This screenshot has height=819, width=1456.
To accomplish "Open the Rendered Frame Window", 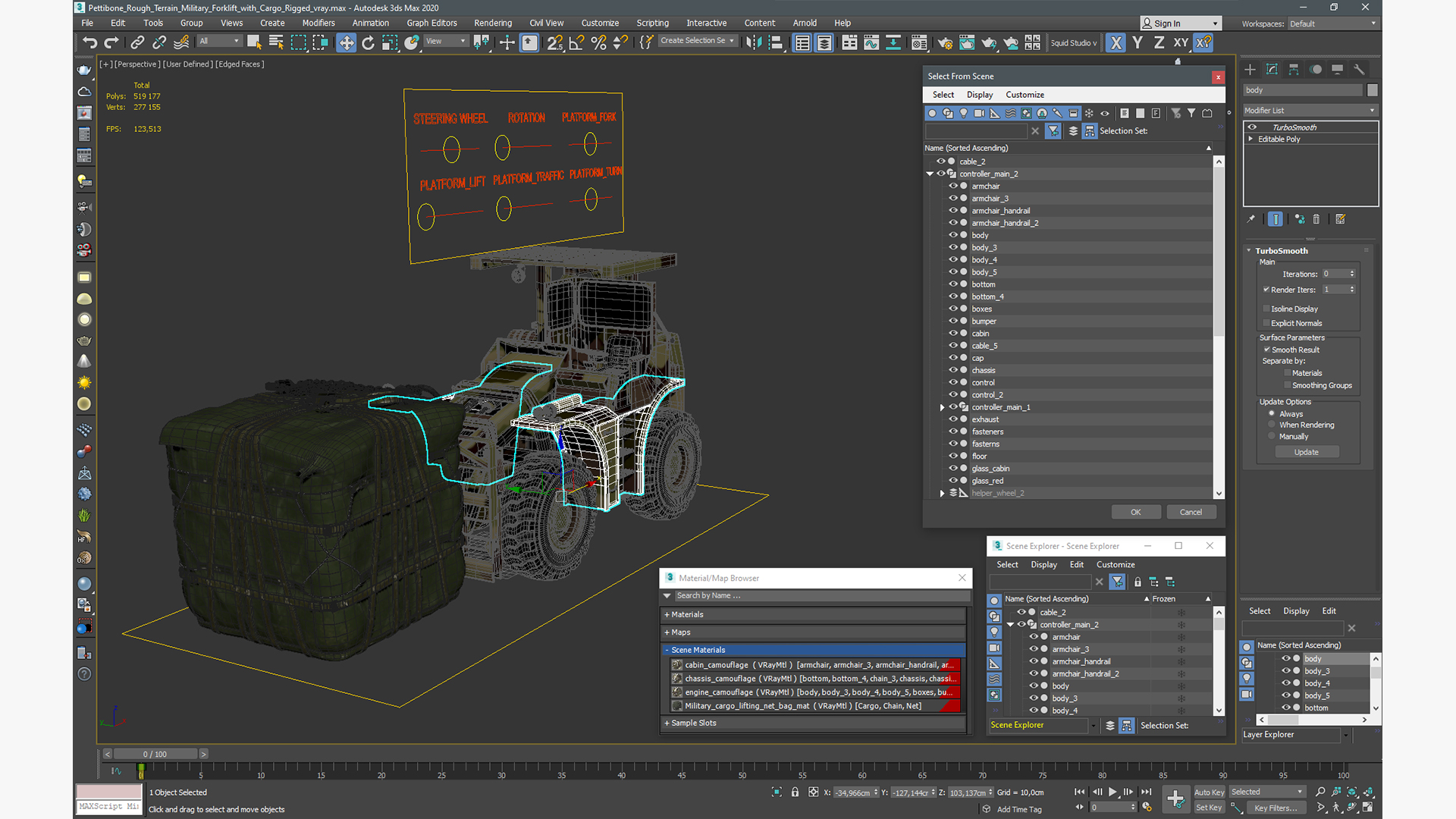I will pyautogui.click(x=967, y=42).
